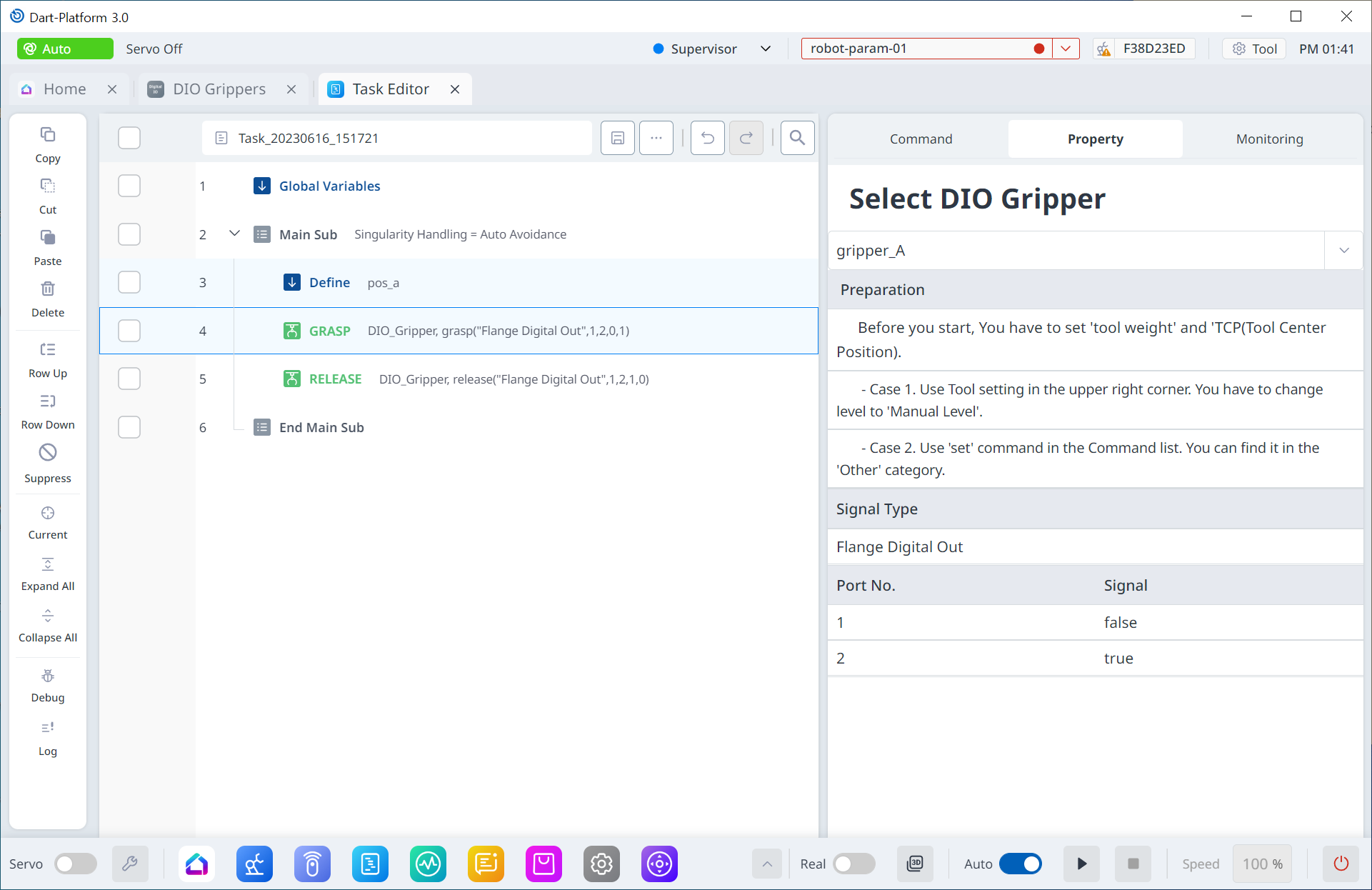The width and height of the screenshot is (1372, 890).
Task: Toggle the Real mode switch
Action: (x=853, y=864)
